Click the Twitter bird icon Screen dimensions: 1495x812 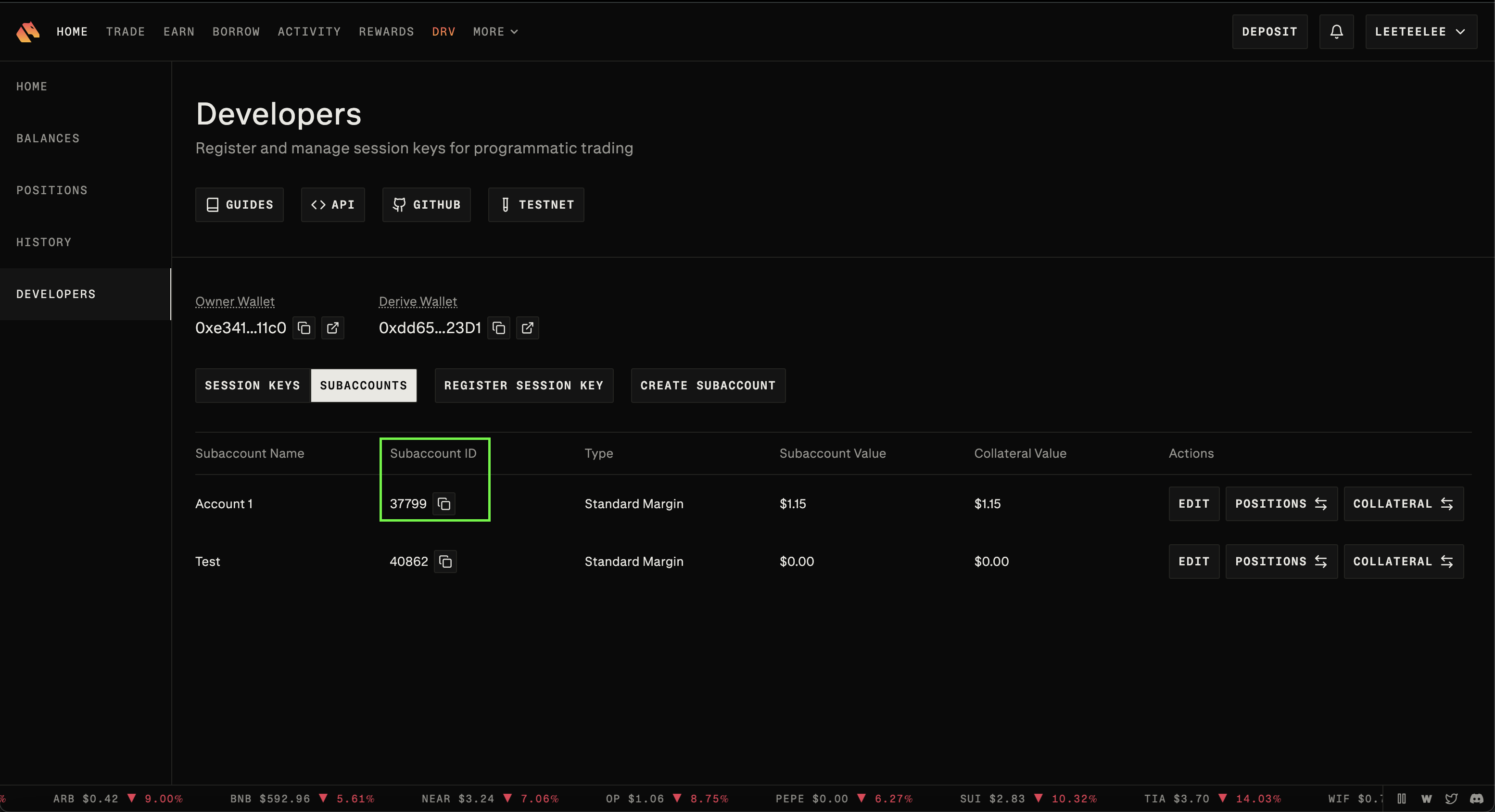point(1452,799)
